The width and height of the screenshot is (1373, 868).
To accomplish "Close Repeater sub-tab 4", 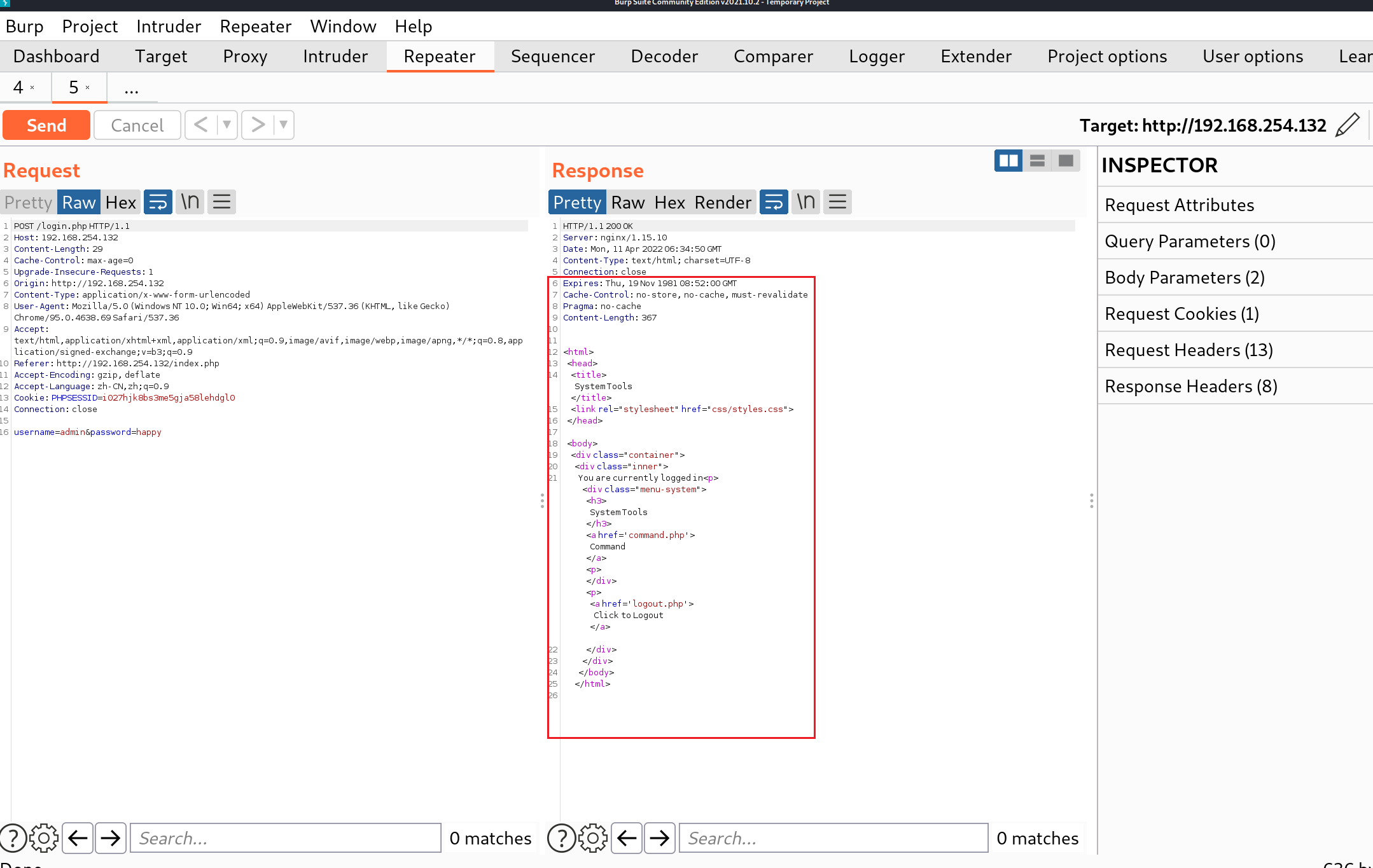I will click(32, 88).
